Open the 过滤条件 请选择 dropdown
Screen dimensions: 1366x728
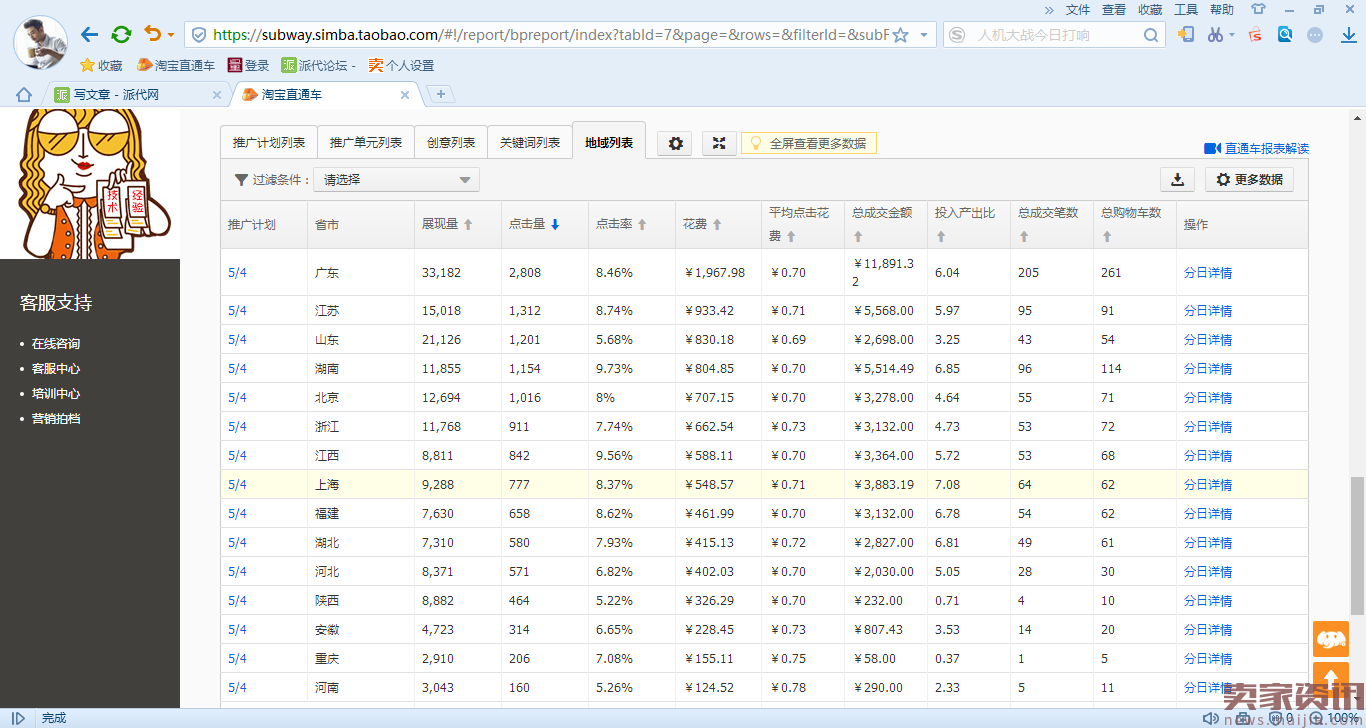tap(397, 180)
